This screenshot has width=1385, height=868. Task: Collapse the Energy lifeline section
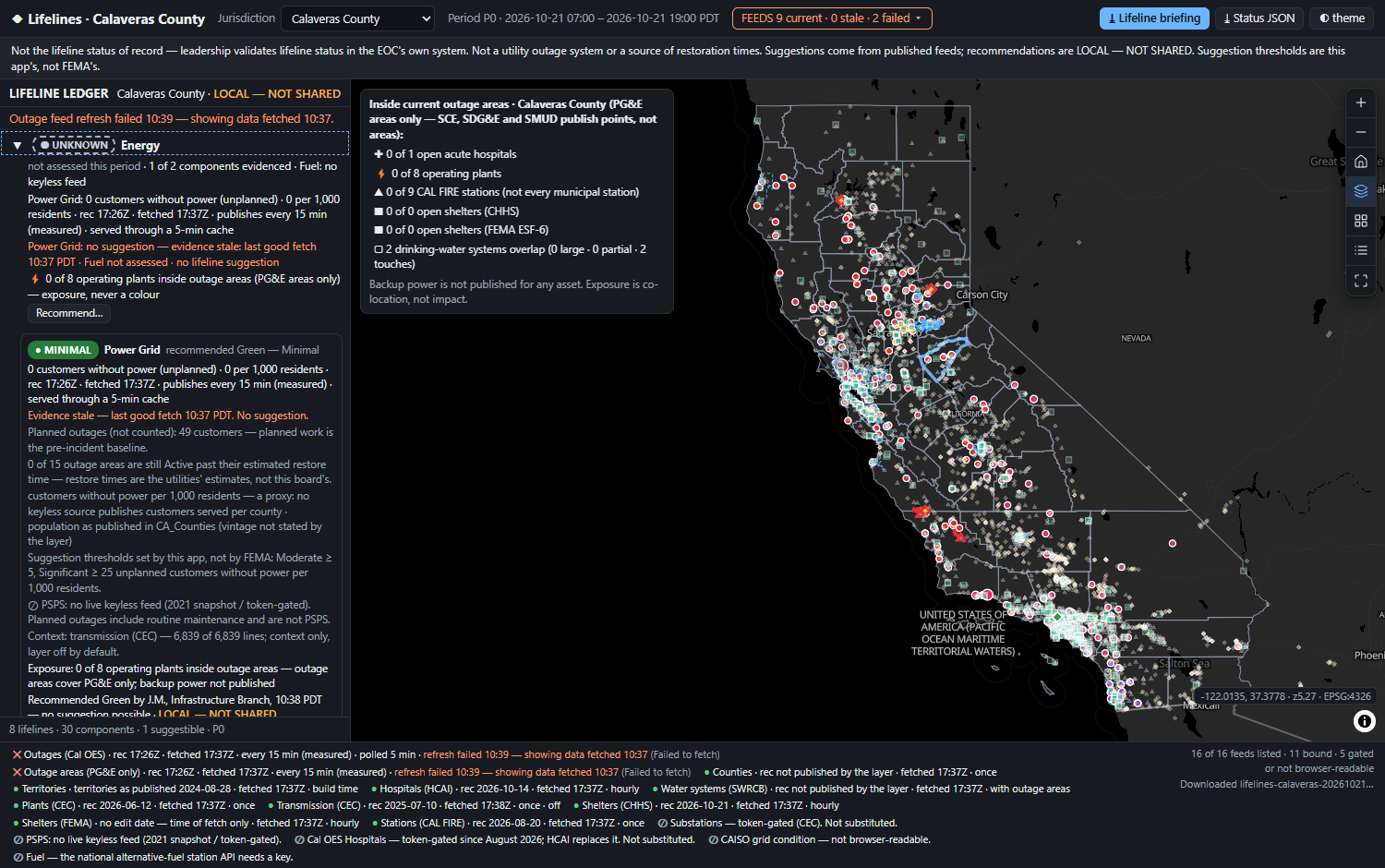(17, 145)
